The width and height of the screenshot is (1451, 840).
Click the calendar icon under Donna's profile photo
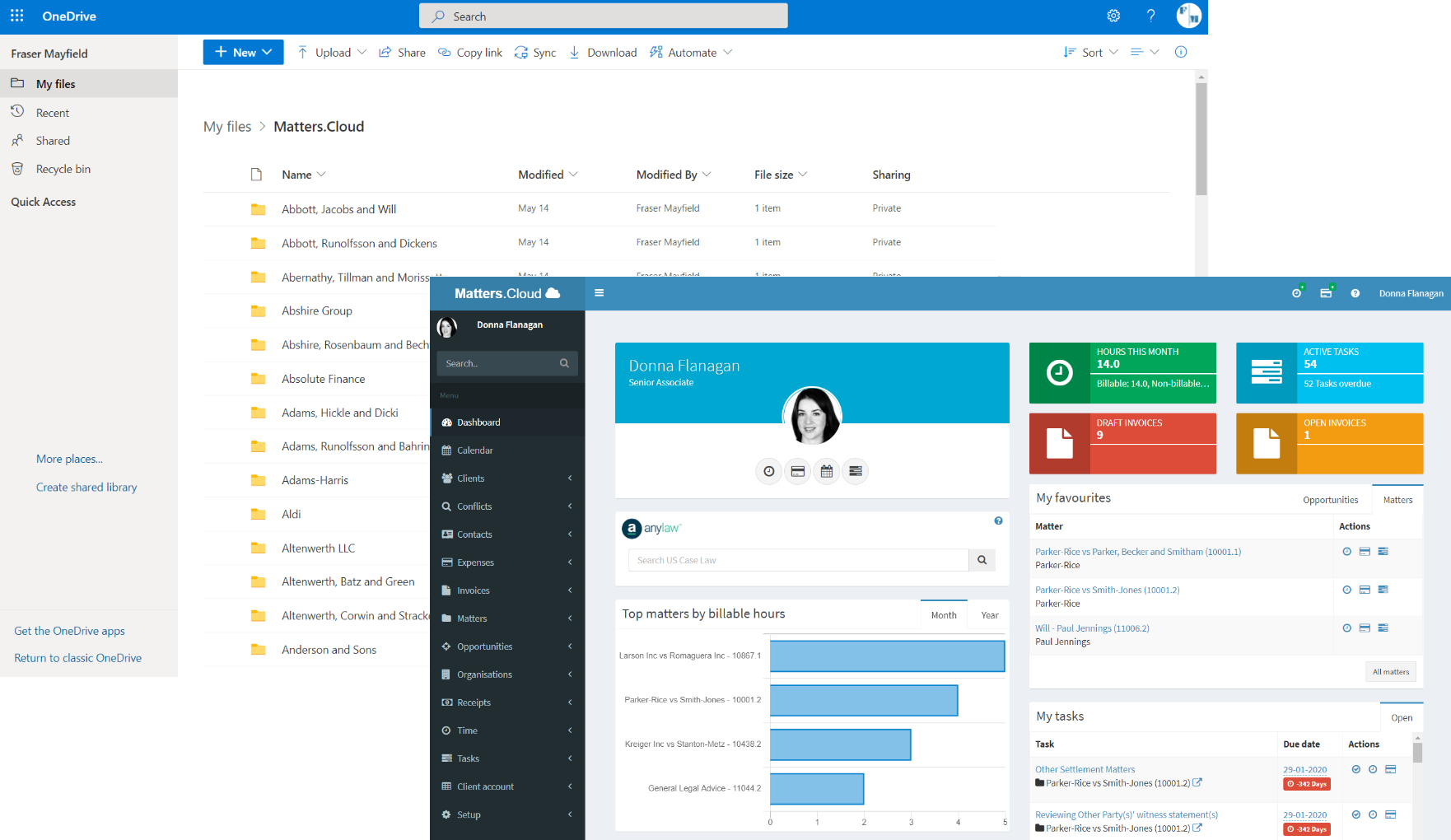(x=827, y=471)
